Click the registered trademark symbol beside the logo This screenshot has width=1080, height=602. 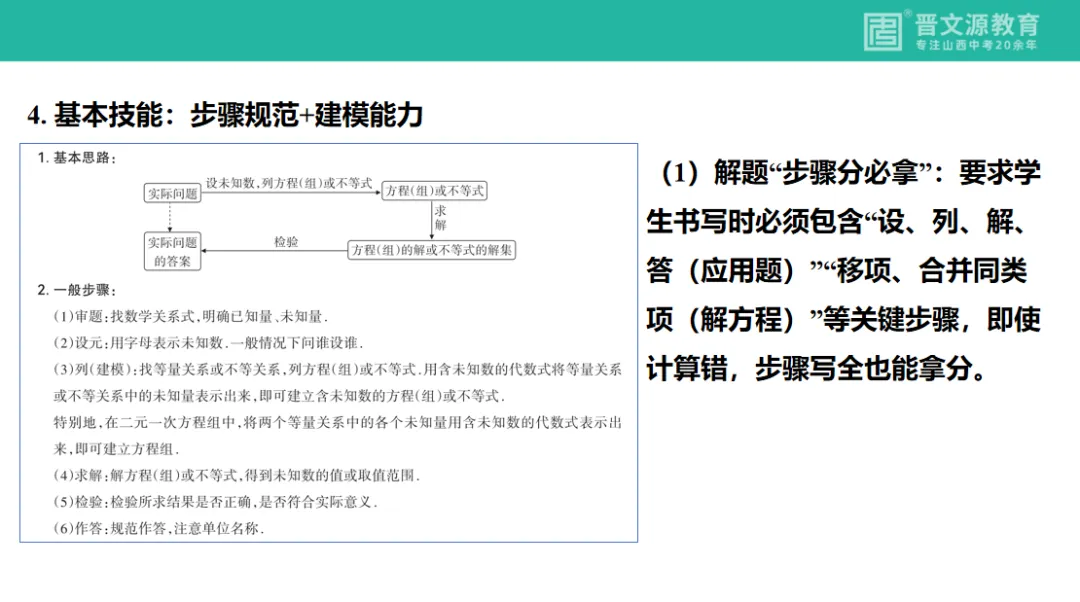[x=907, y=12]
